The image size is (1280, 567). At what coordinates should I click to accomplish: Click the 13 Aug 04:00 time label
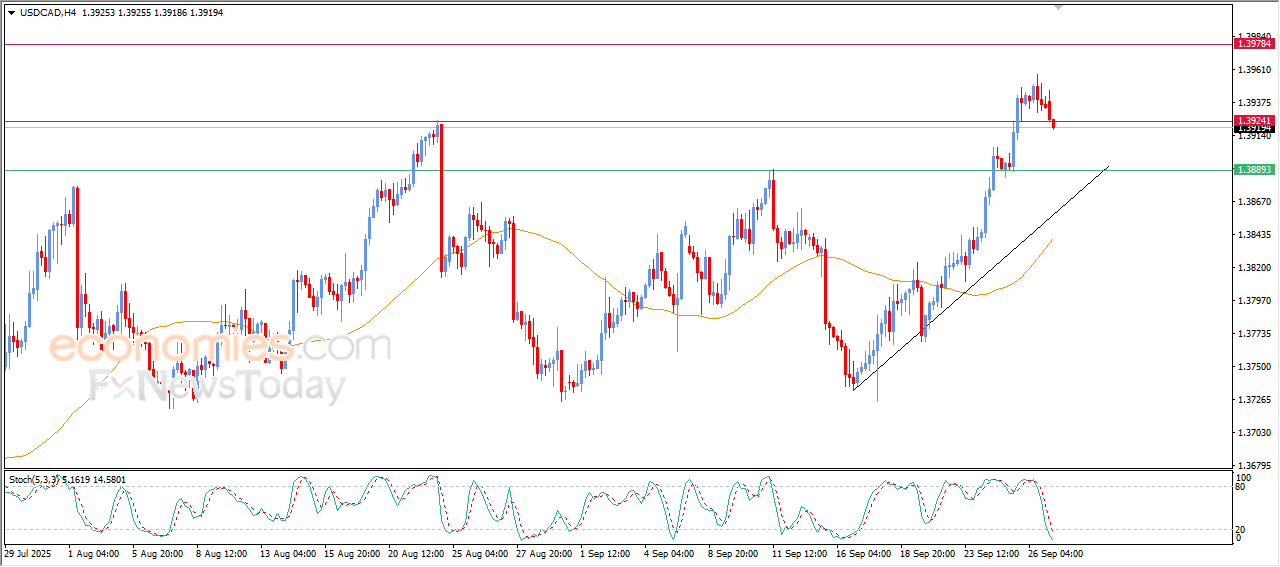288,552
